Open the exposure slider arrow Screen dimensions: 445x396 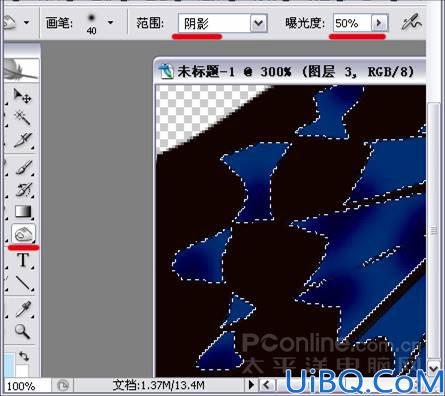click(x=379, y=23)
